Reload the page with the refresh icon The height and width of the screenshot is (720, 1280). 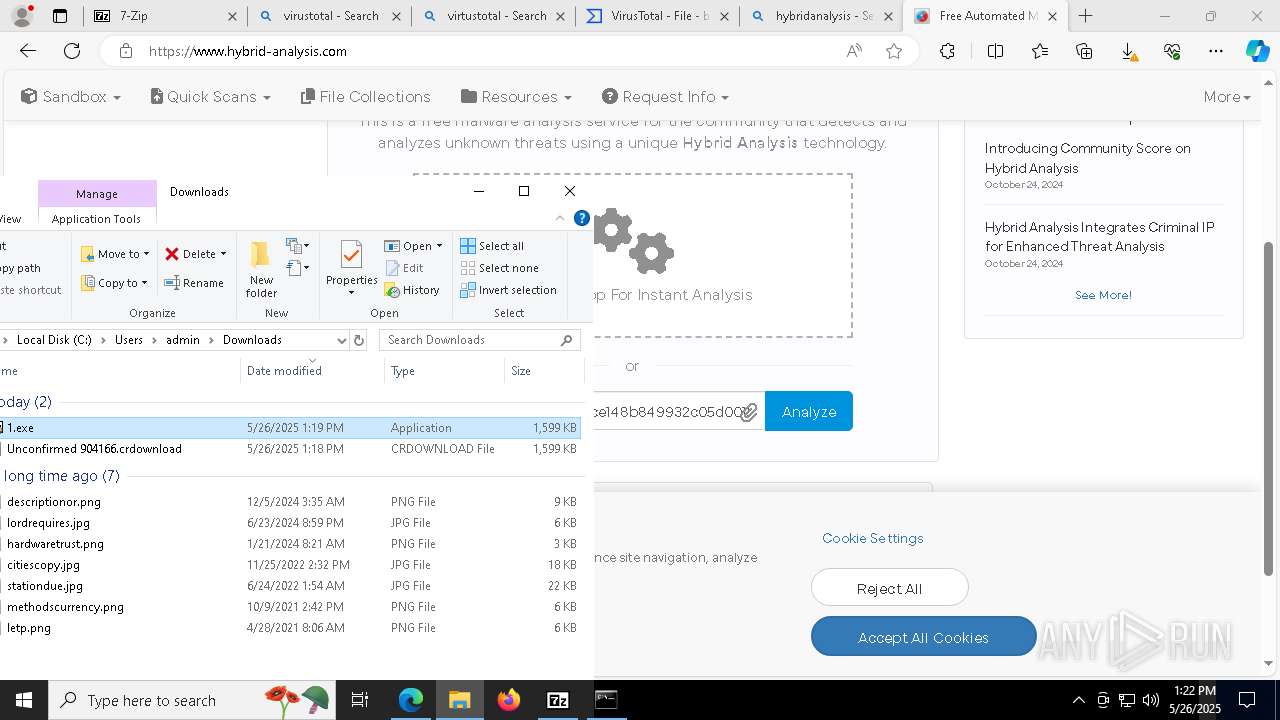(x=72, y=51)
